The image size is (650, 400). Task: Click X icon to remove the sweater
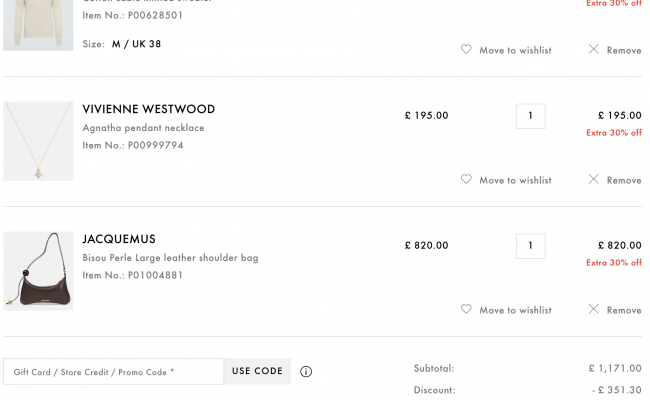pyautogui.click(x=594, y=49)
